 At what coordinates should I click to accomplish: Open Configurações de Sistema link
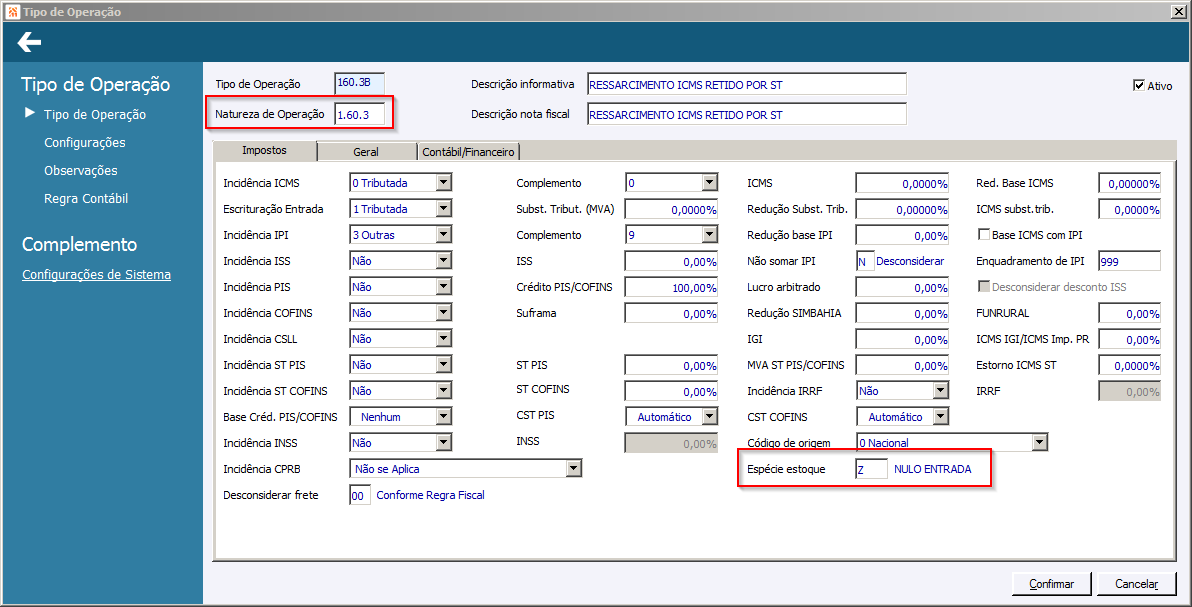click(96, 275)
